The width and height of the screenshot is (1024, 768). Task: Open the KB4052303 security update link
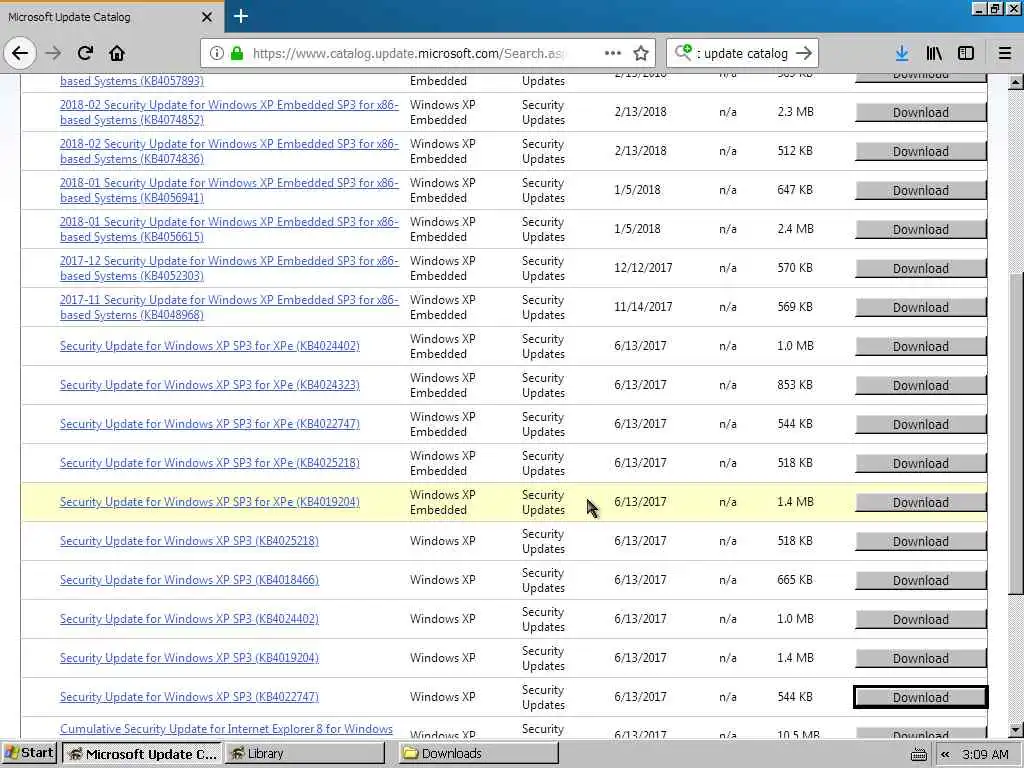point(229,268)
